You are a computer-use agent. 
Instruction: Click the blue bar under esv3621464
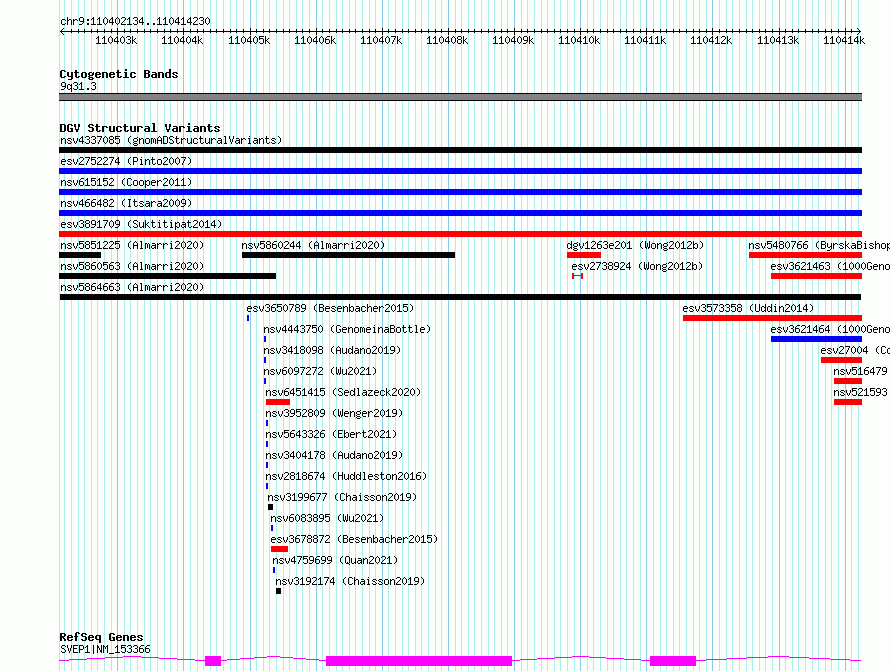tap(816, 339)
